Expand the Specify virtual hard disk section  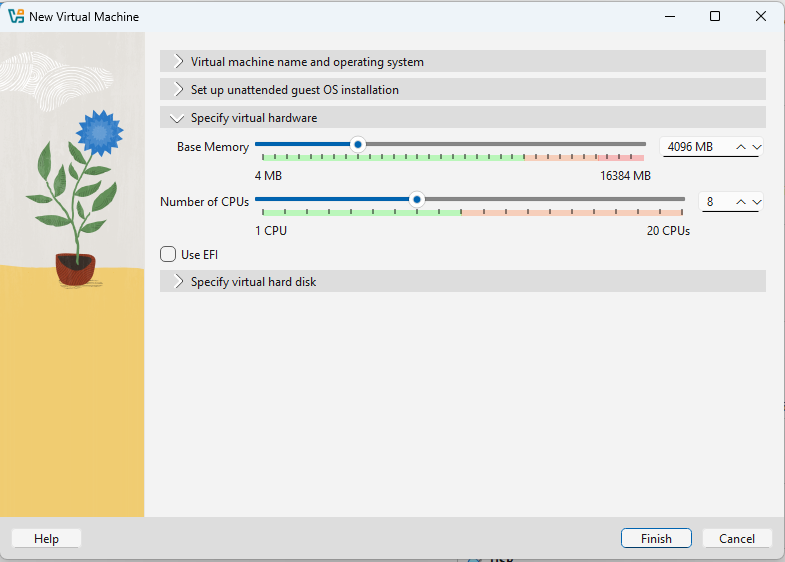[179, 282]
